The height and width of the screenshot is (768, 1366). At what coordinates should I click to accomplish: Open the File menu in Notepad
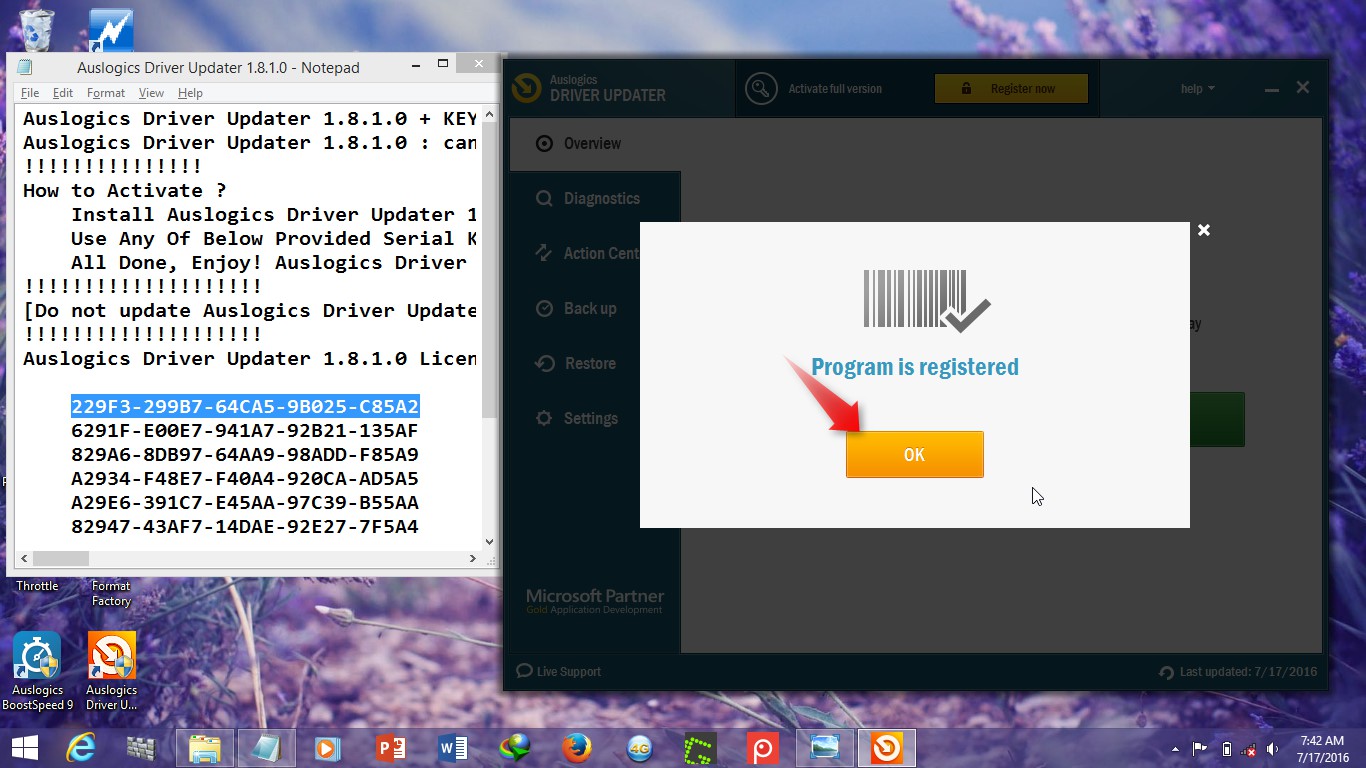(30, 93)
